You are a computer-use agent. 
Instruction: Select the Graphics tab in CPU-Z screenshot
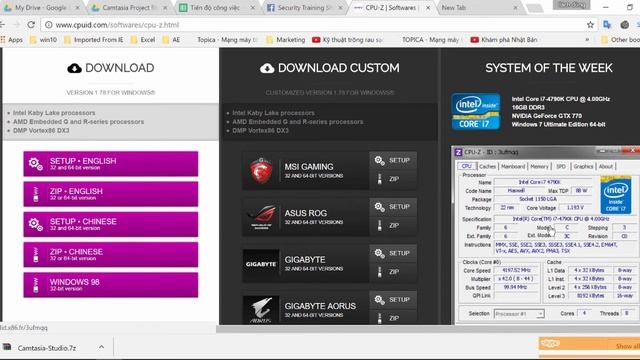(583, 167)
